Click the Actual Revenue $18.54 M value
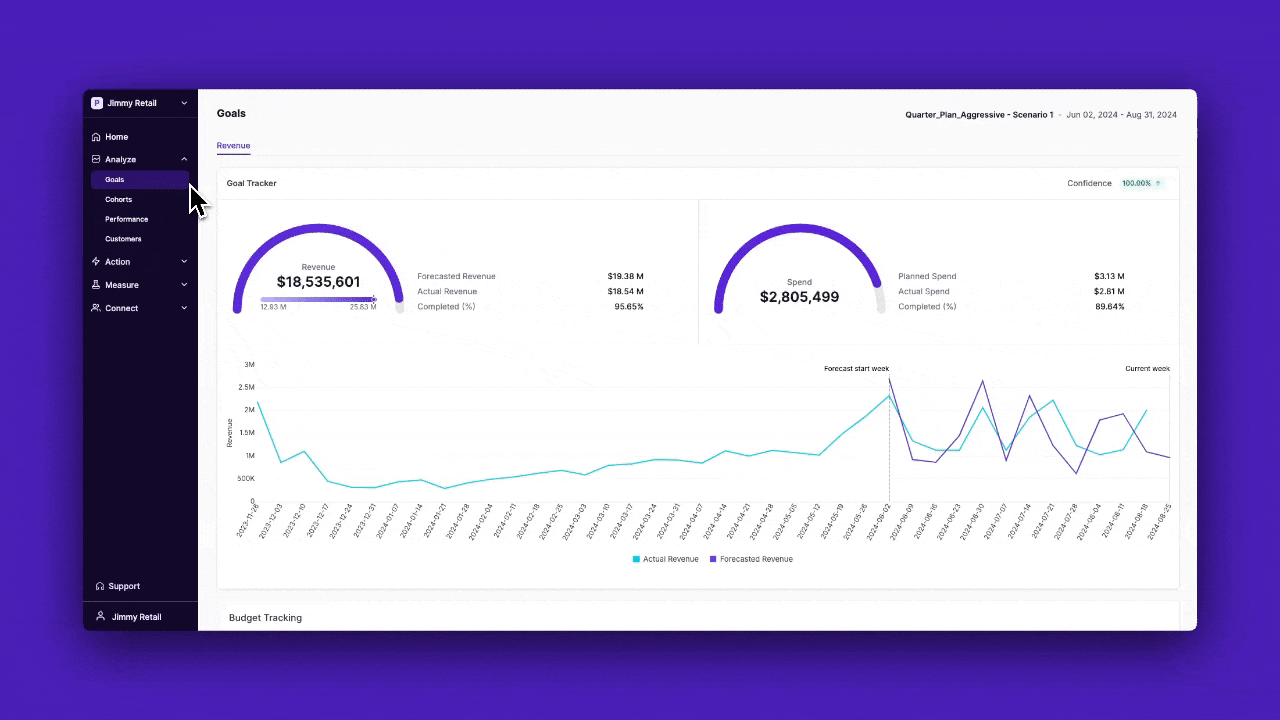1280x720 pixels. [x=625, y=292]
